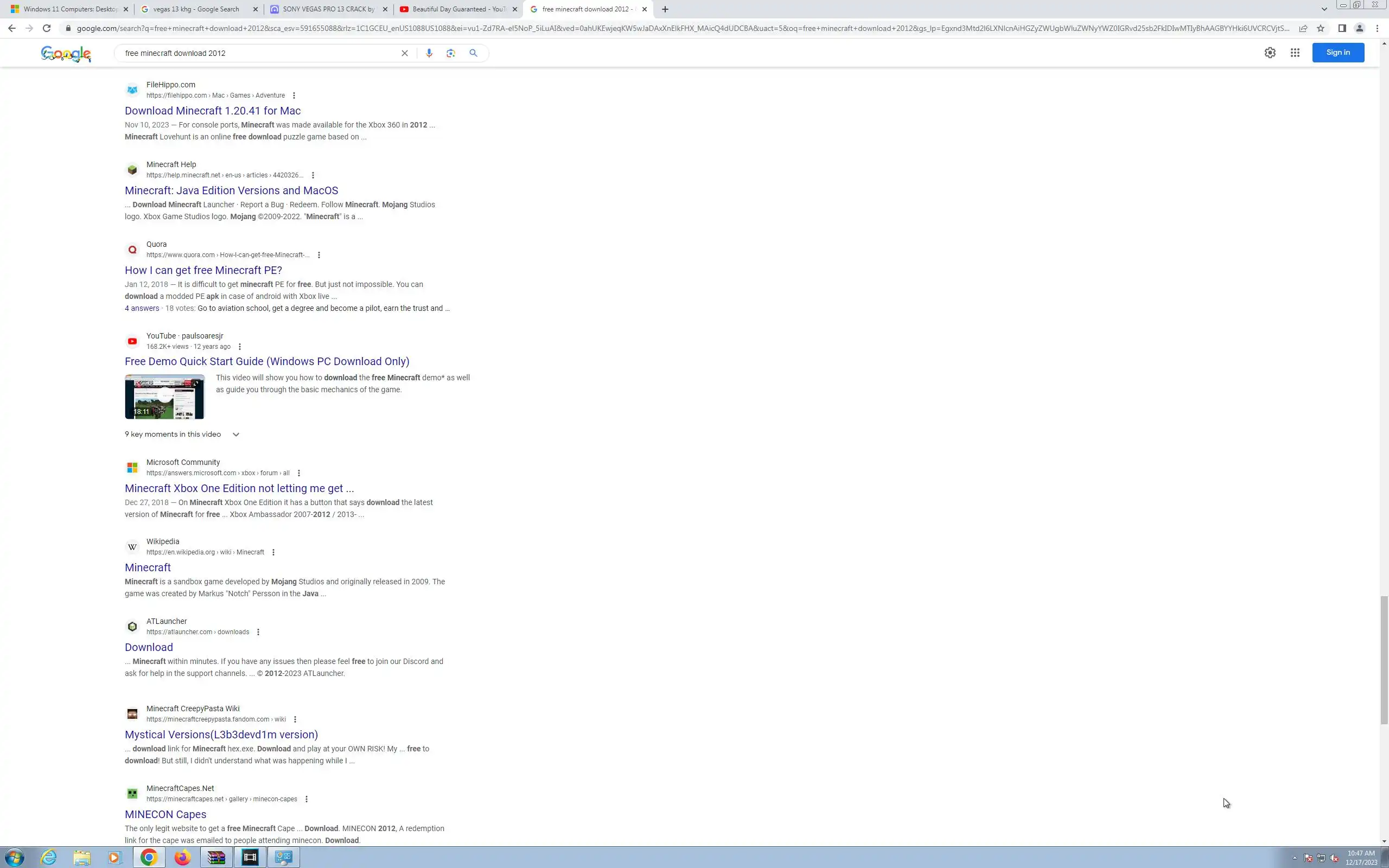Open the tab search dropdown arrow
Screen dimensions: 1389x868
(x=1324, y=9)
